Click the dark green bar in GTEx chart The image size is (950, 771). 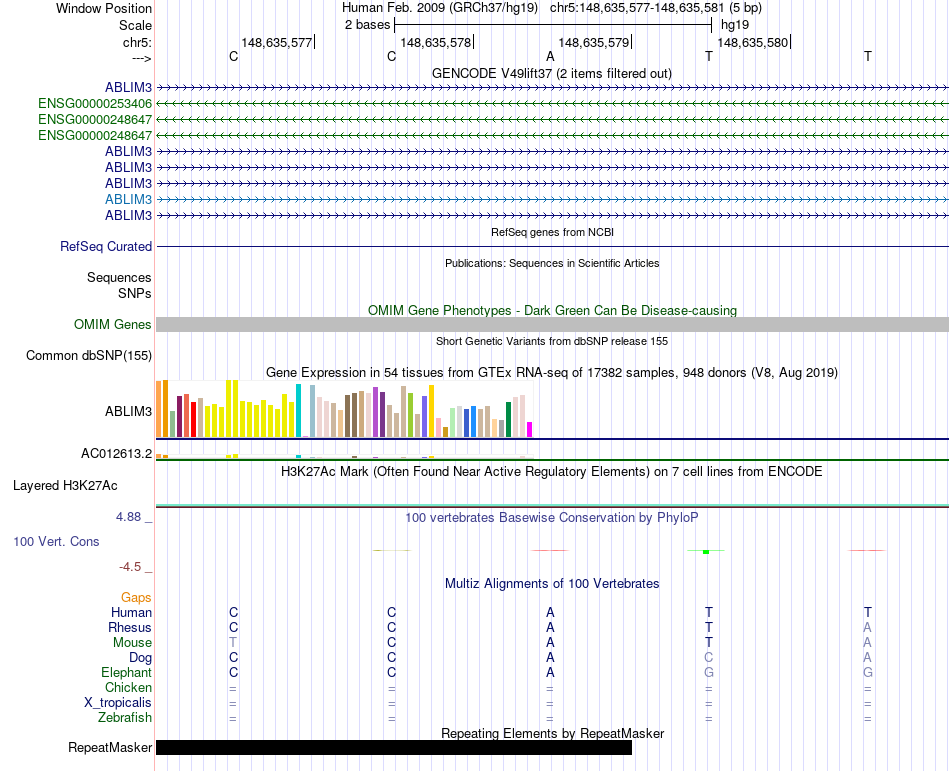508,419
